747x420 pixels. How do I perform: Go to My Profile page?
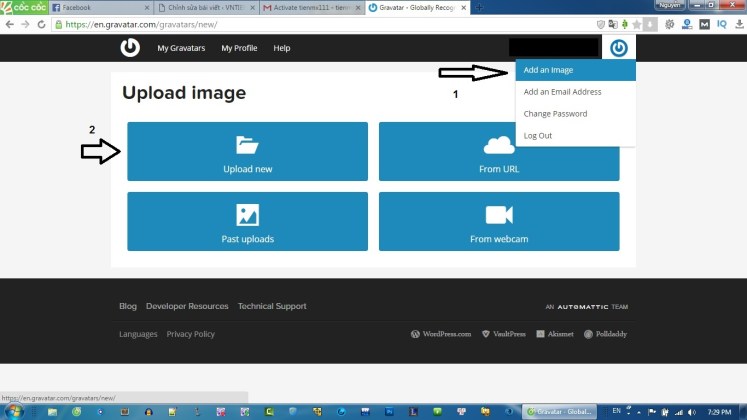pos(239,48)
